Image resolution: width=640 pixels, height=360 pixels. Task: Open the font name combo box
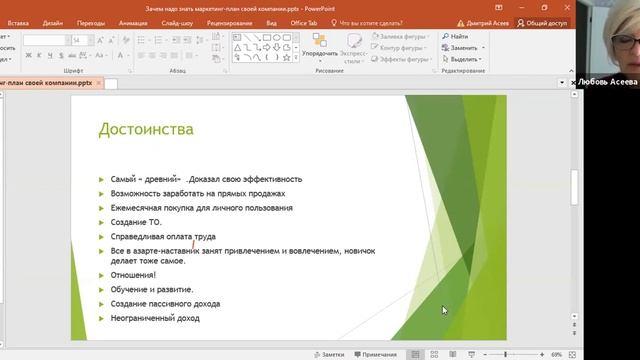pos(47,40)
